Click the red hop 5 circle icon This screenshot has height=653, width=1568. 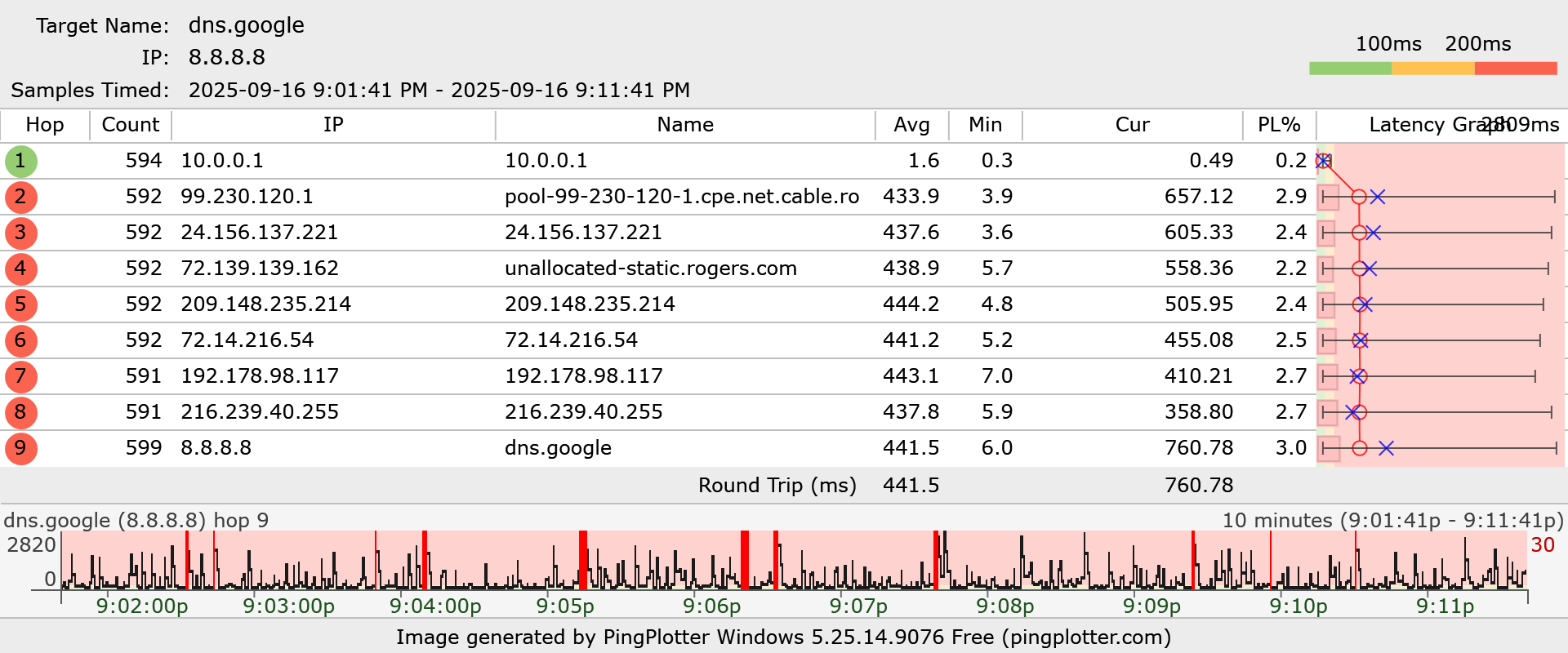(21, 304)
